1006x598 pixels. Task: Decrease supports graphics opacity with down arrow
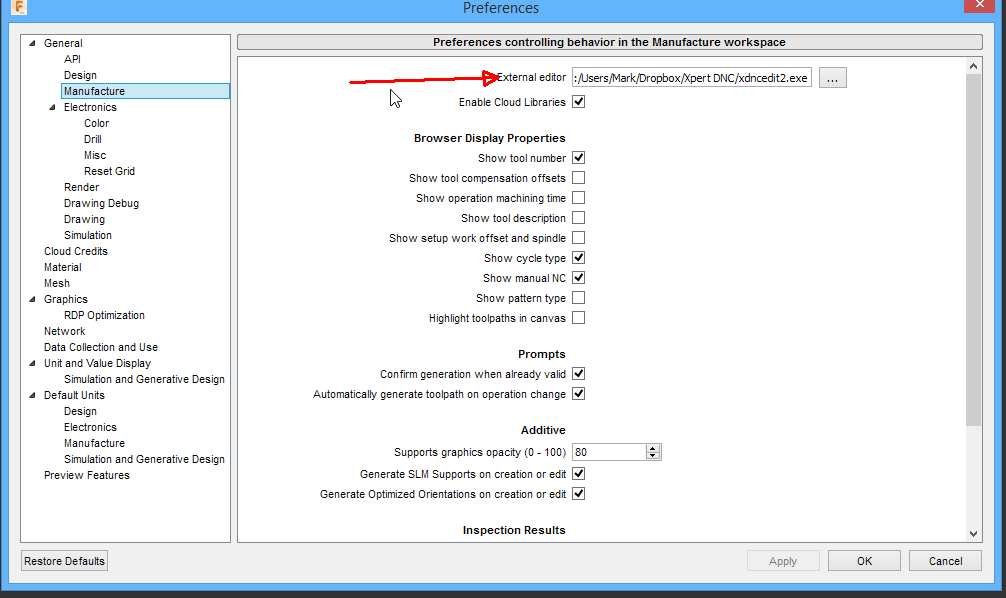(x=653, y=456)
